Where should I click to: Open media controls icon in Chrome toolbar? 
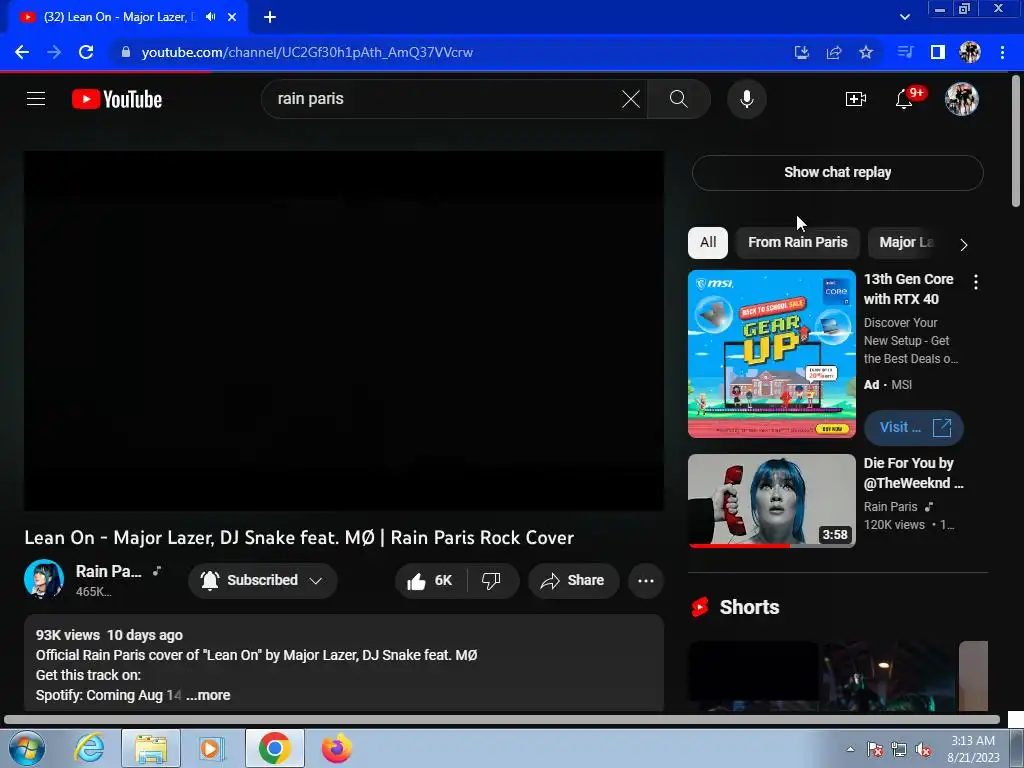tap(905, 52)
